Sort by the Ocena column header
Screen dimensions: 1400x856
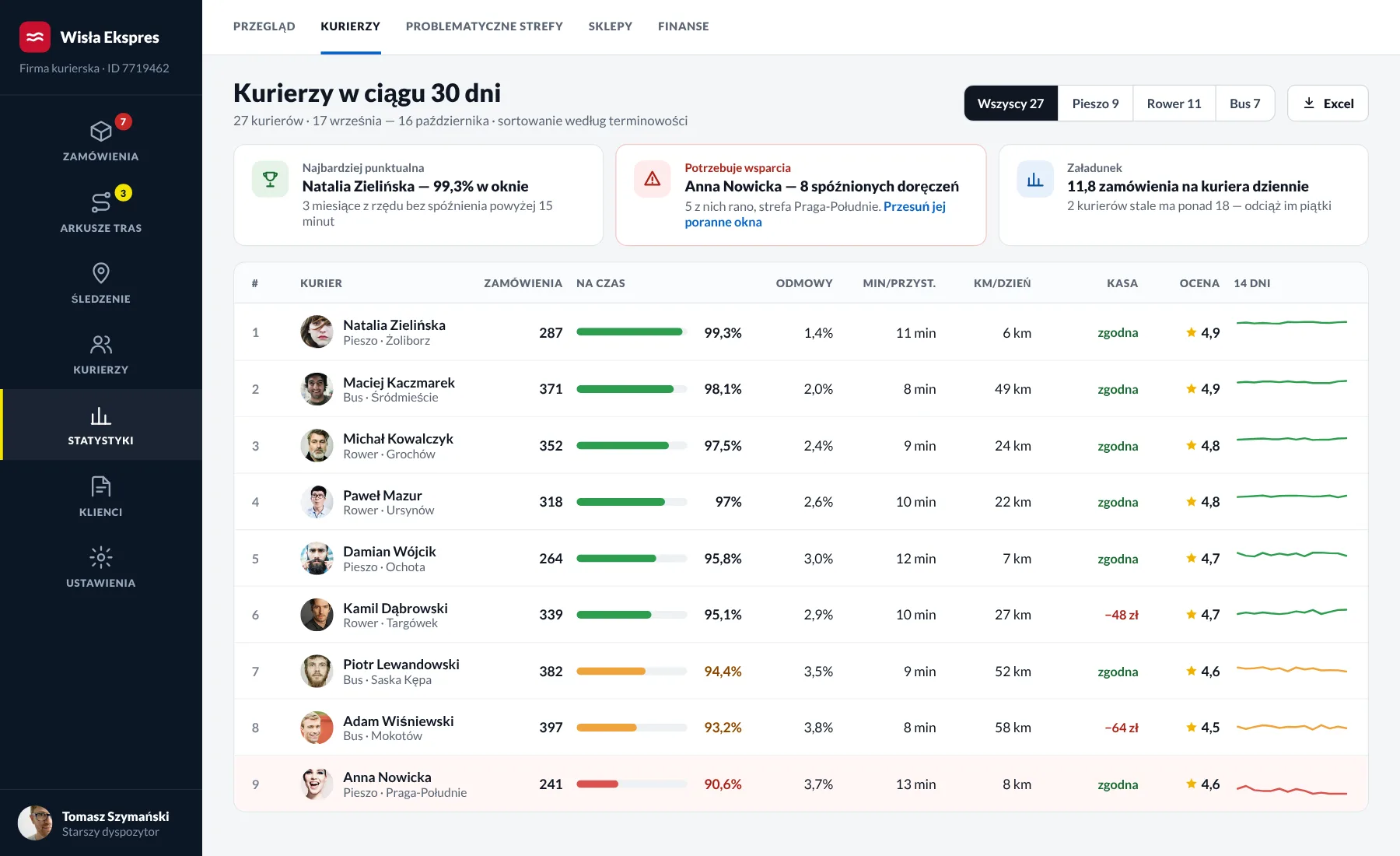[x=1199, y=283]
